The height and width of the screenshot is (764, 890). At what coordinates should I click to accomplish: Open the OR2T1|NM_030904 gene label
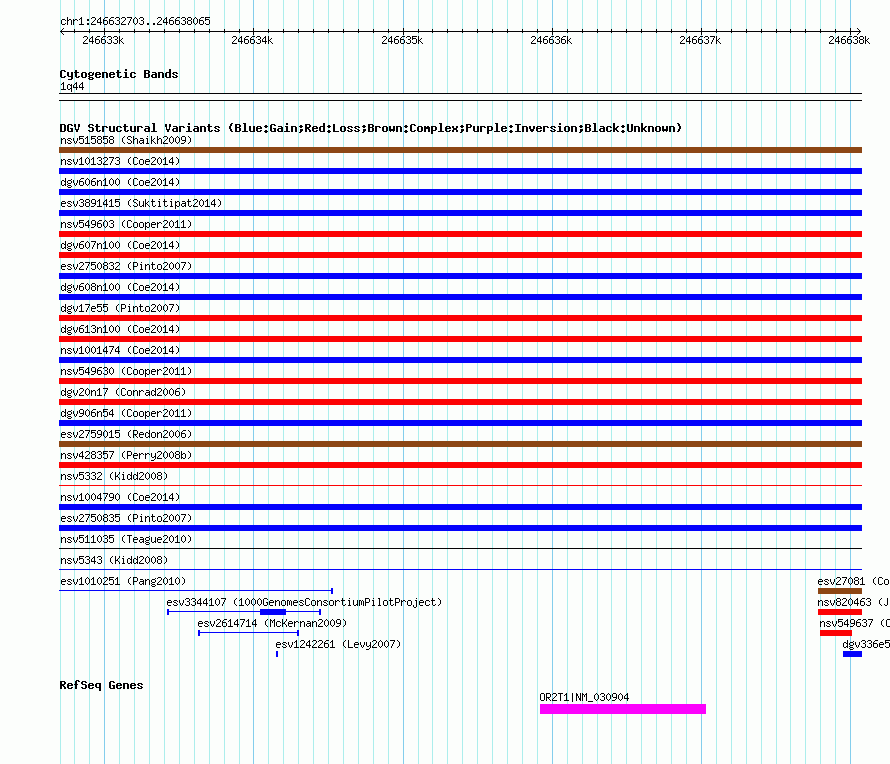(584, 697)
